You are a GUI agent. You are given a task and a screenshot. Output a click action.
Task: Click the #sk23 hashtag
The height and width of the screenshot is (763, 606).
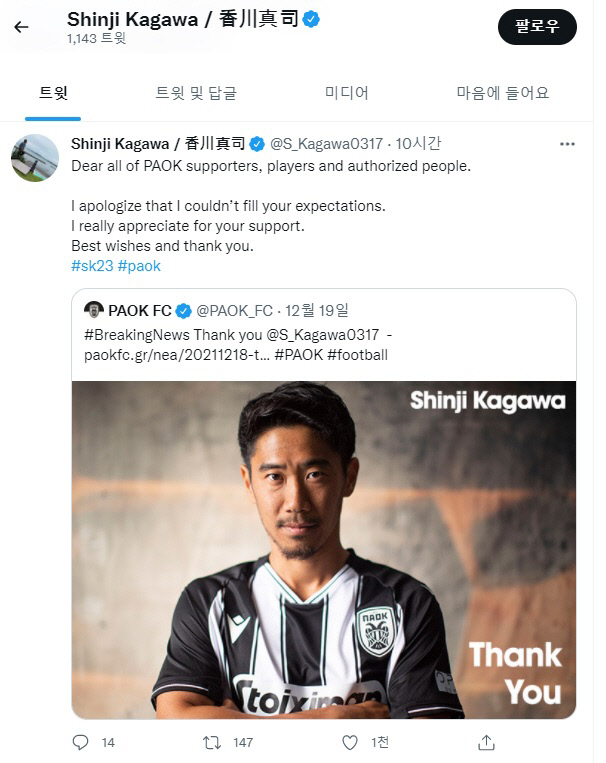[92, 266]
